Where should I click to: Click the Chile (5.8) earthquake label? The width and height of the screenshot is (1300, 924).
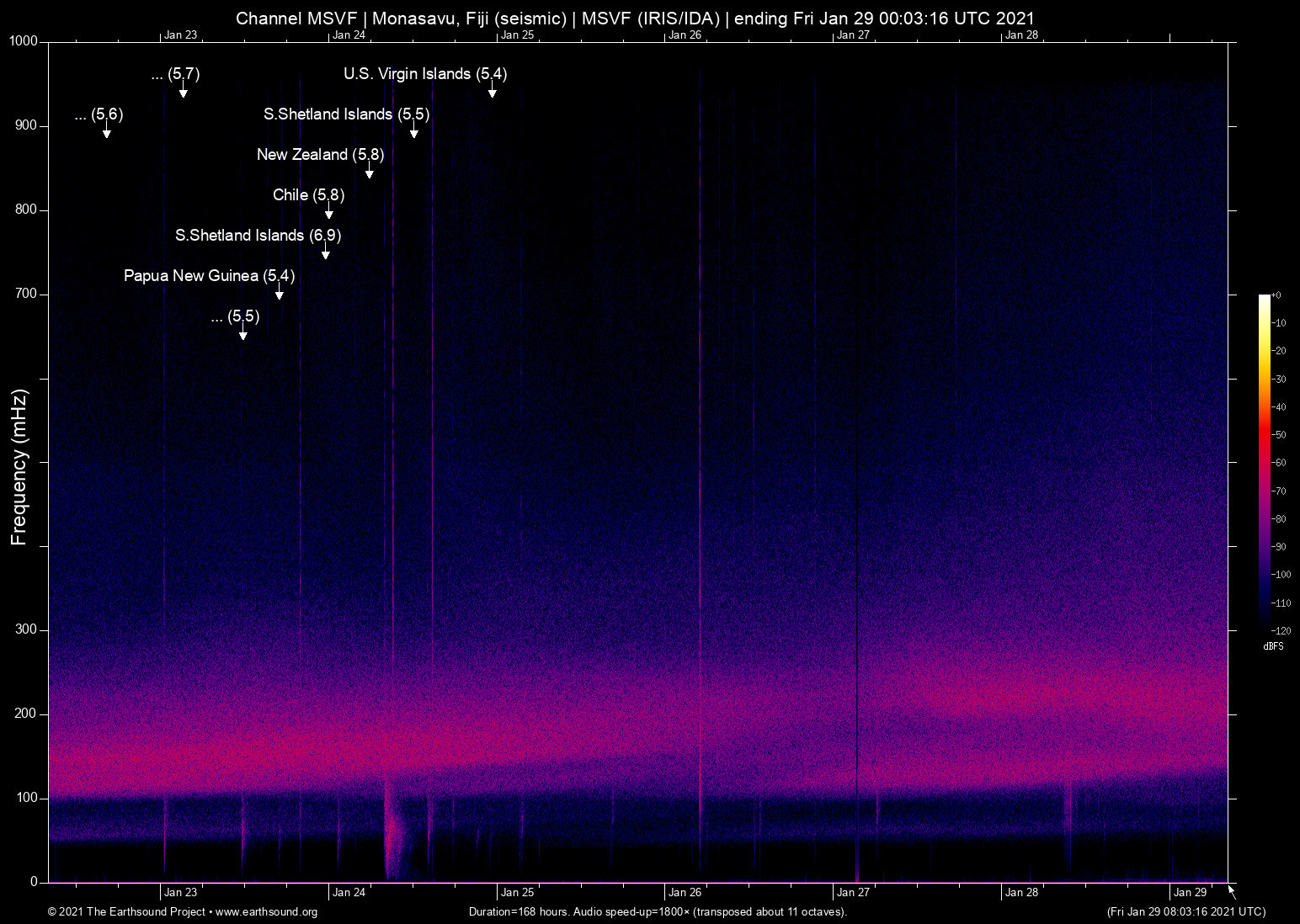coord(308,195)
